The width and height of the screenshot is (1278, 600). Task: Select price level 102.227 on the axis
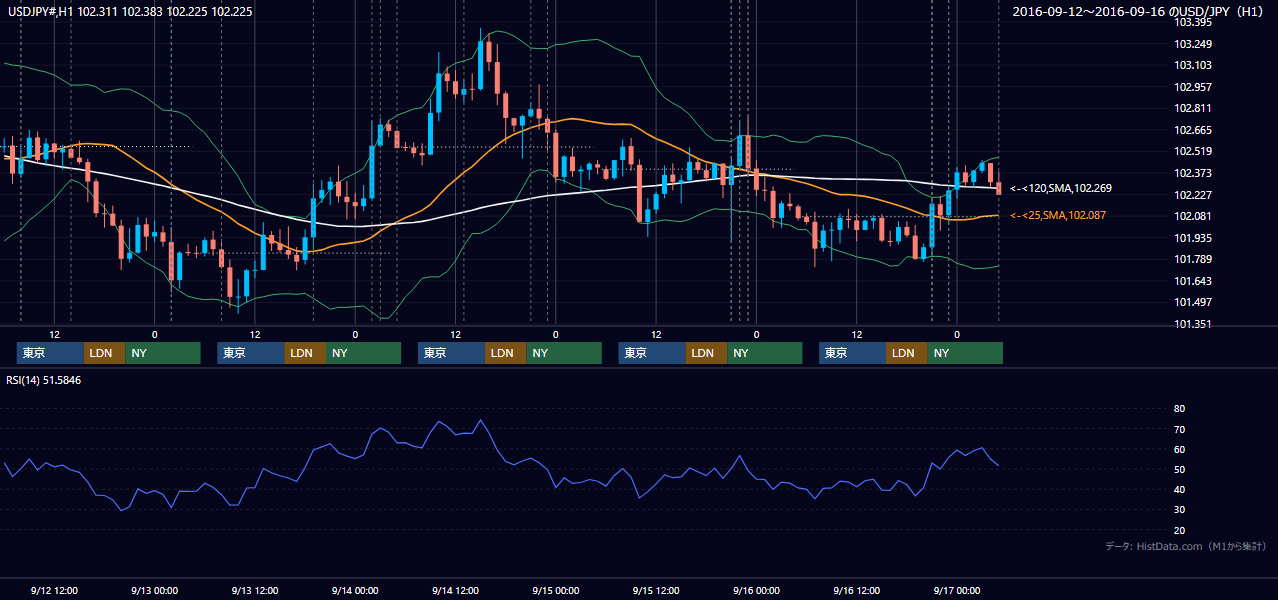(x=1193, y=195)
